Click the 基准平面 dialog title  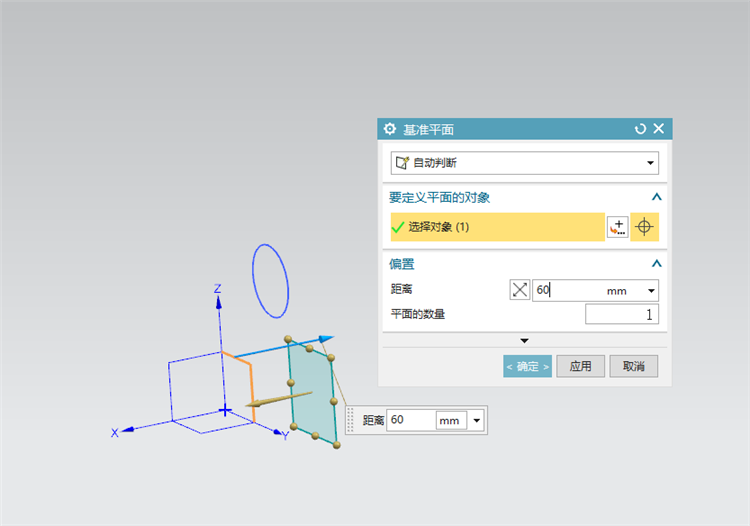coord(428,130)
